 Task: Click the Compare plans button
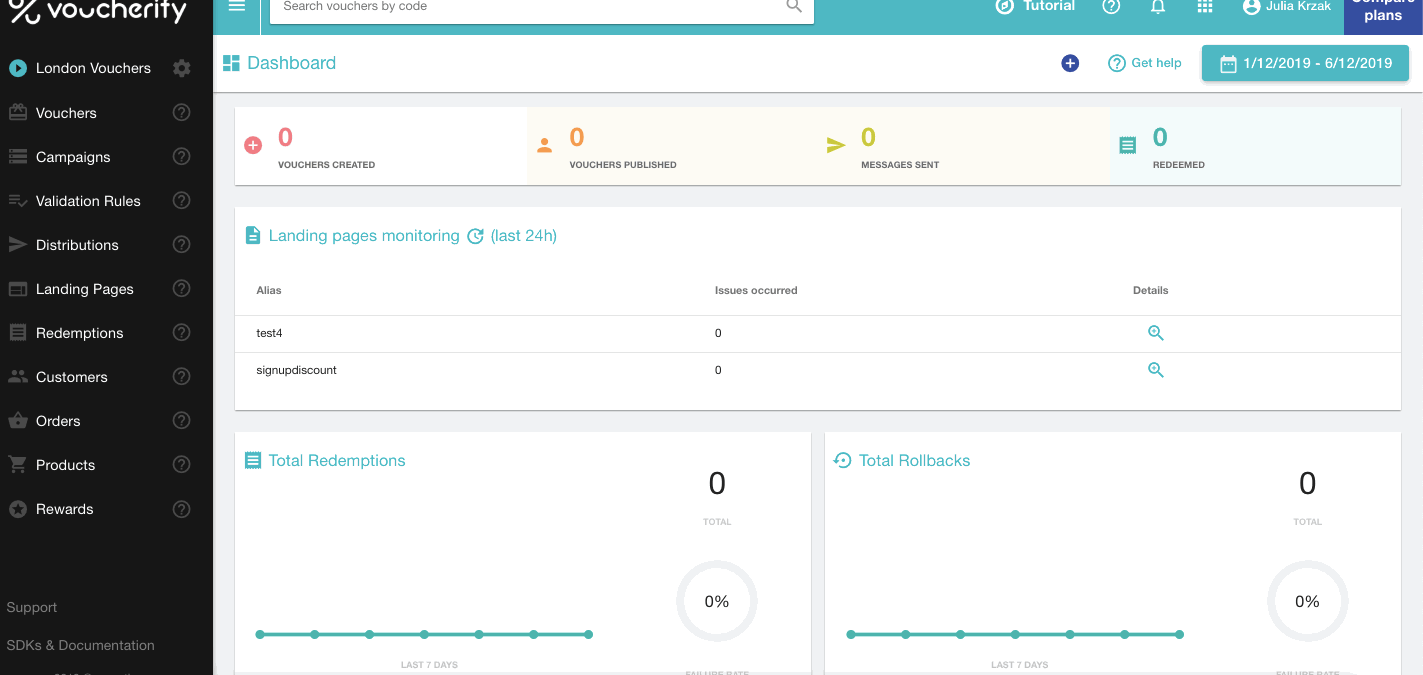point(1383,12)
